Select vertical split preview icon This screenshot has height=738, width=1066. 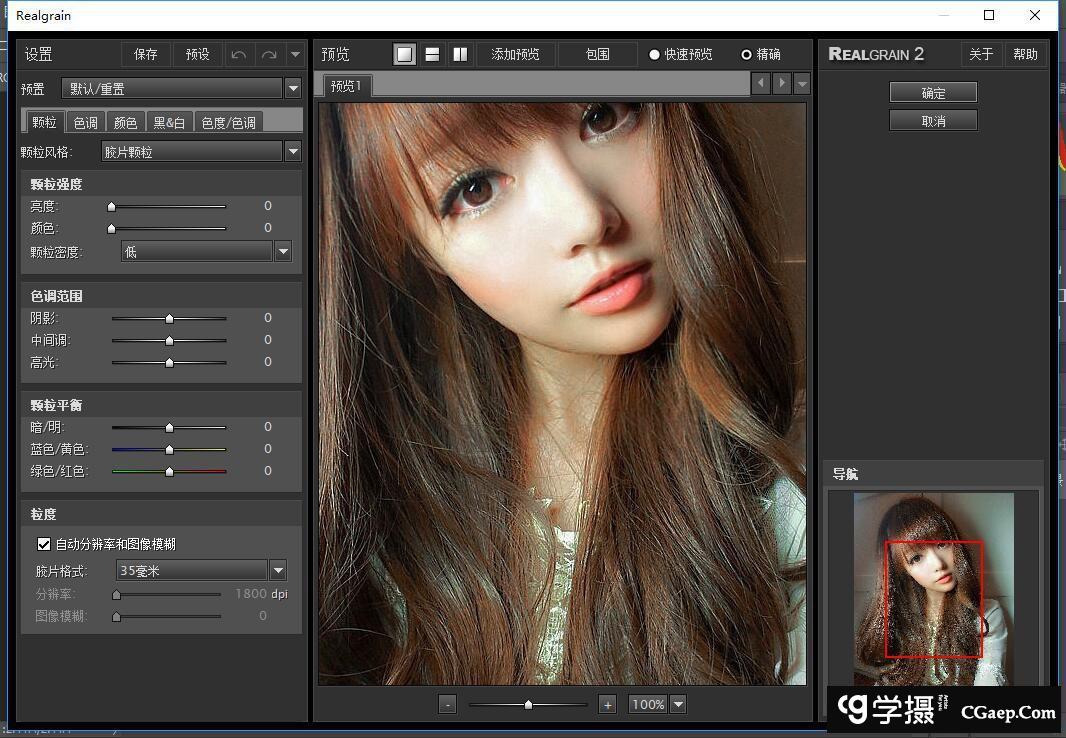point(460,54)
